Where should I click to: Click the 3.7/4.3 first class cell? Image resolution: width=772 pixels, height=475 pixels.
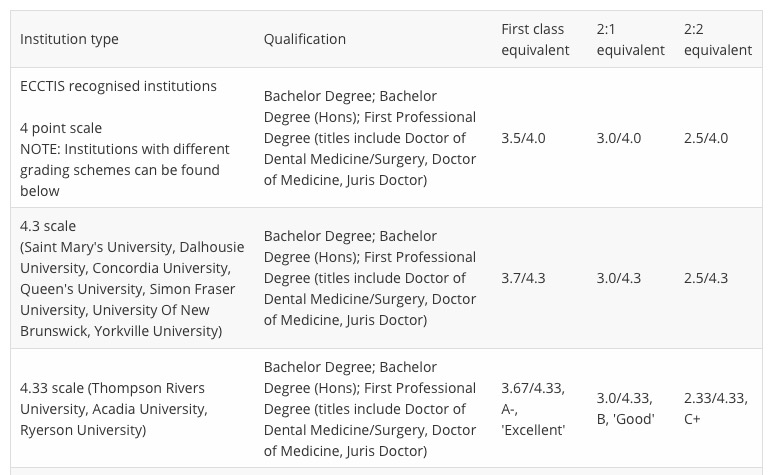coord(523,278)
